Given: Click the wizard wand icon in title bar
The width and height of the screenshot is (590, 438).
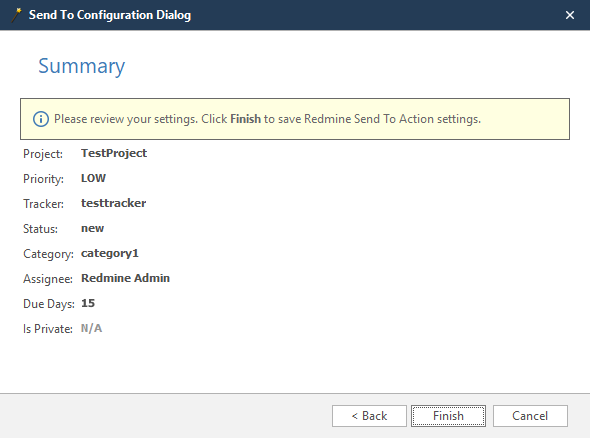Looking at the screenshot, I should 16,15.
